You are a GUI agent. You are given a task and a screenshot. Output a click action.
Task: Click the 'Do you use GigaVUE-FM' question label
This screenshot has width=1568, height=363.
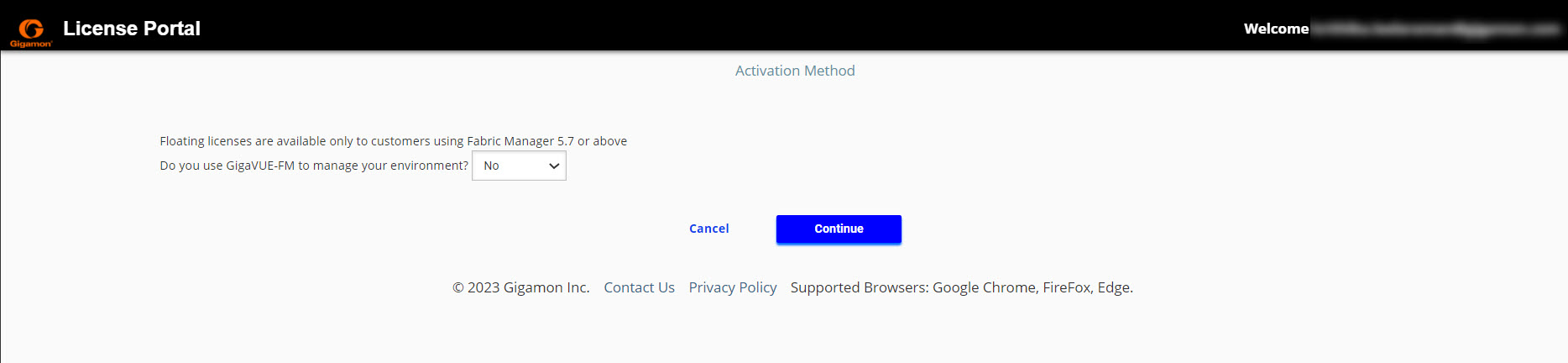point(314,166)
